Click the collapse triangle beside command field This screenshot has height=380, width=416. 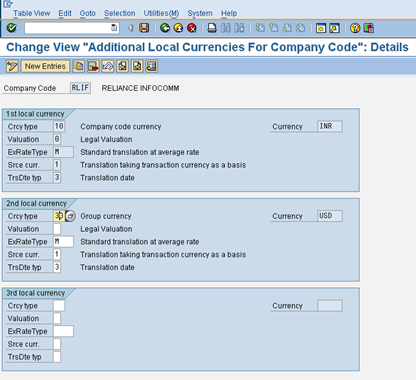pos(131,28)
